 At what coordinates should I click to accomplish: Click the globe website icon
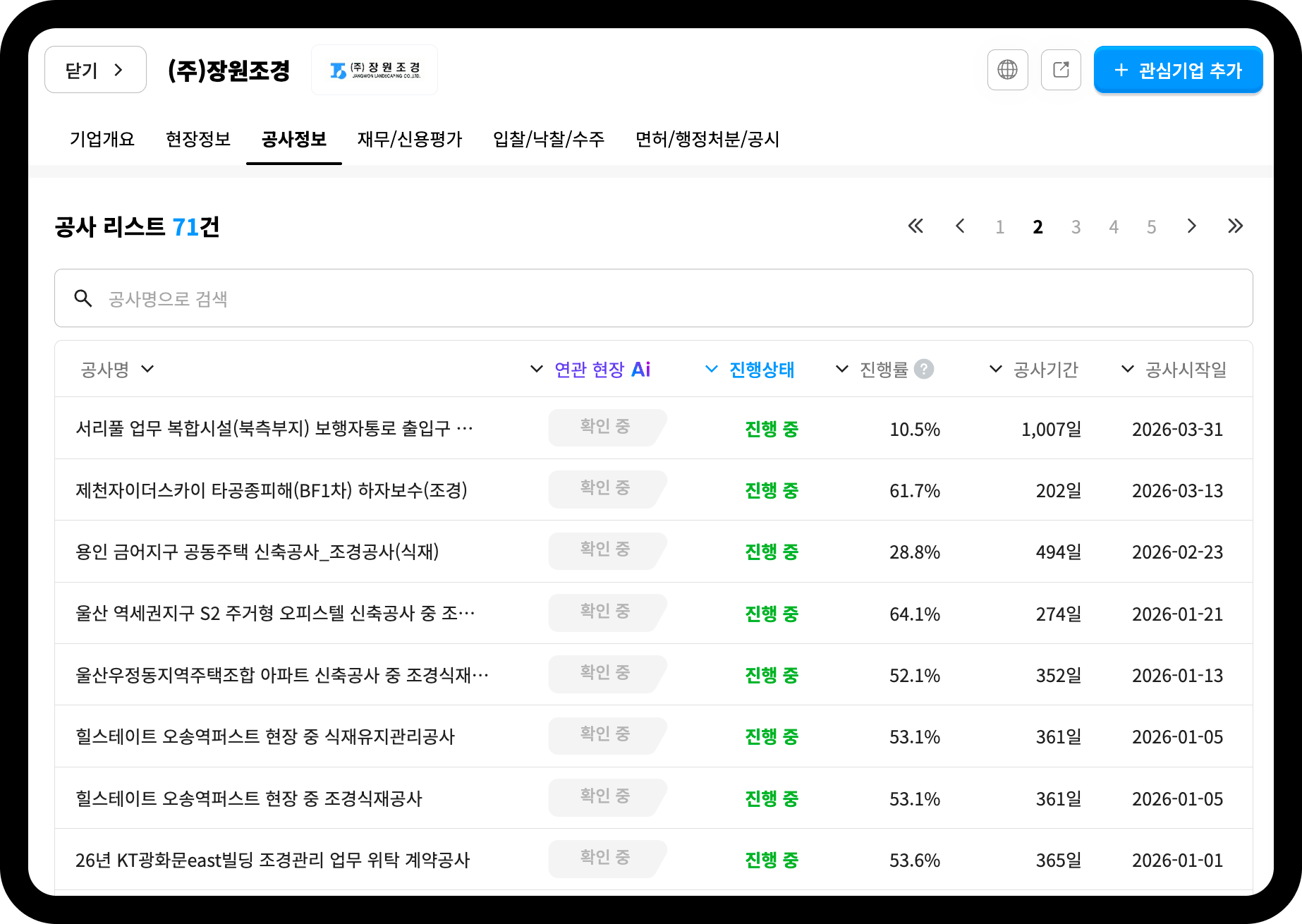(1007, 70)
